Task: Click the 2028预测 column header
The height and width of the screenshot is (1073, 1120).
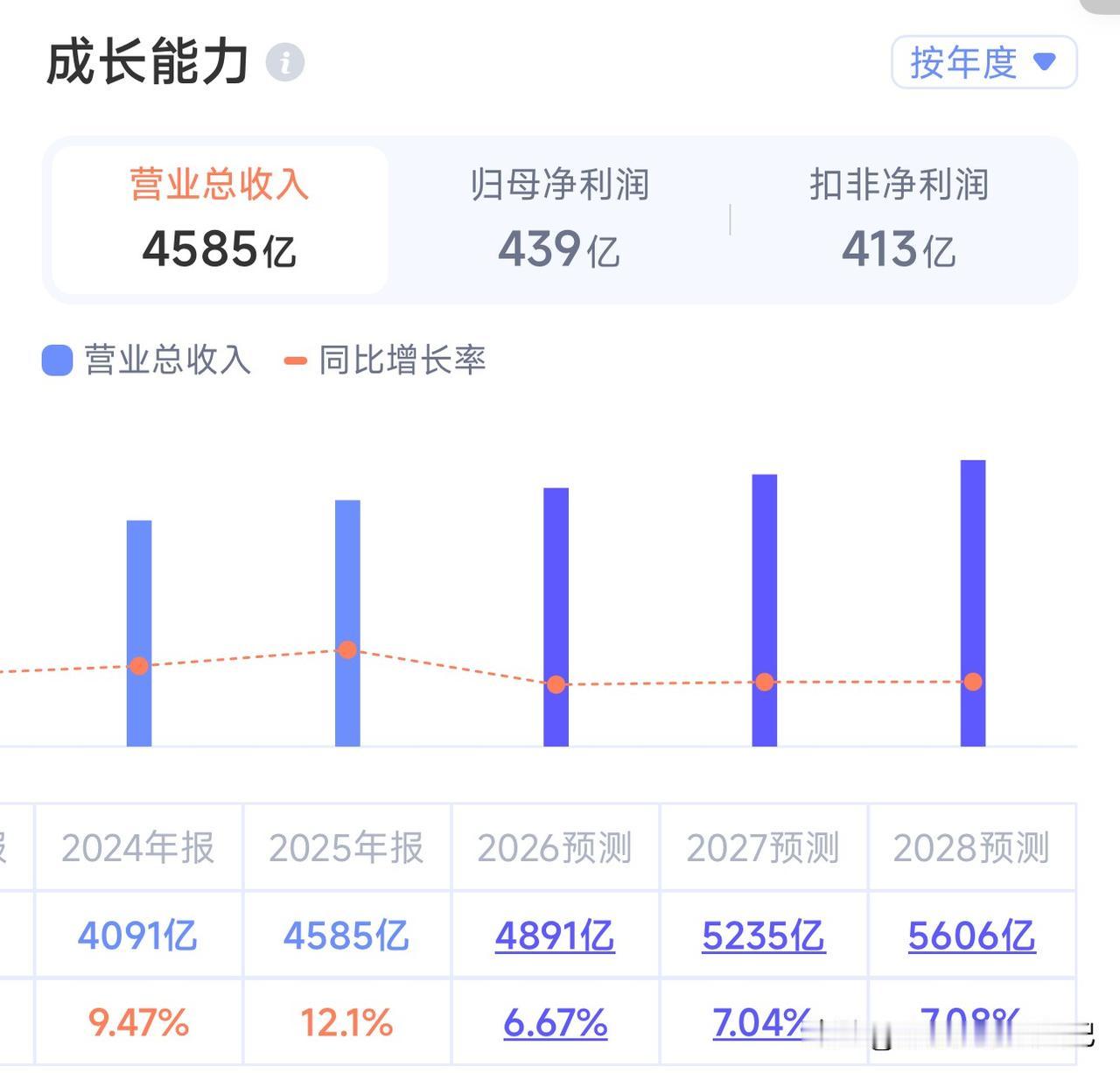Action: [971, 847]
